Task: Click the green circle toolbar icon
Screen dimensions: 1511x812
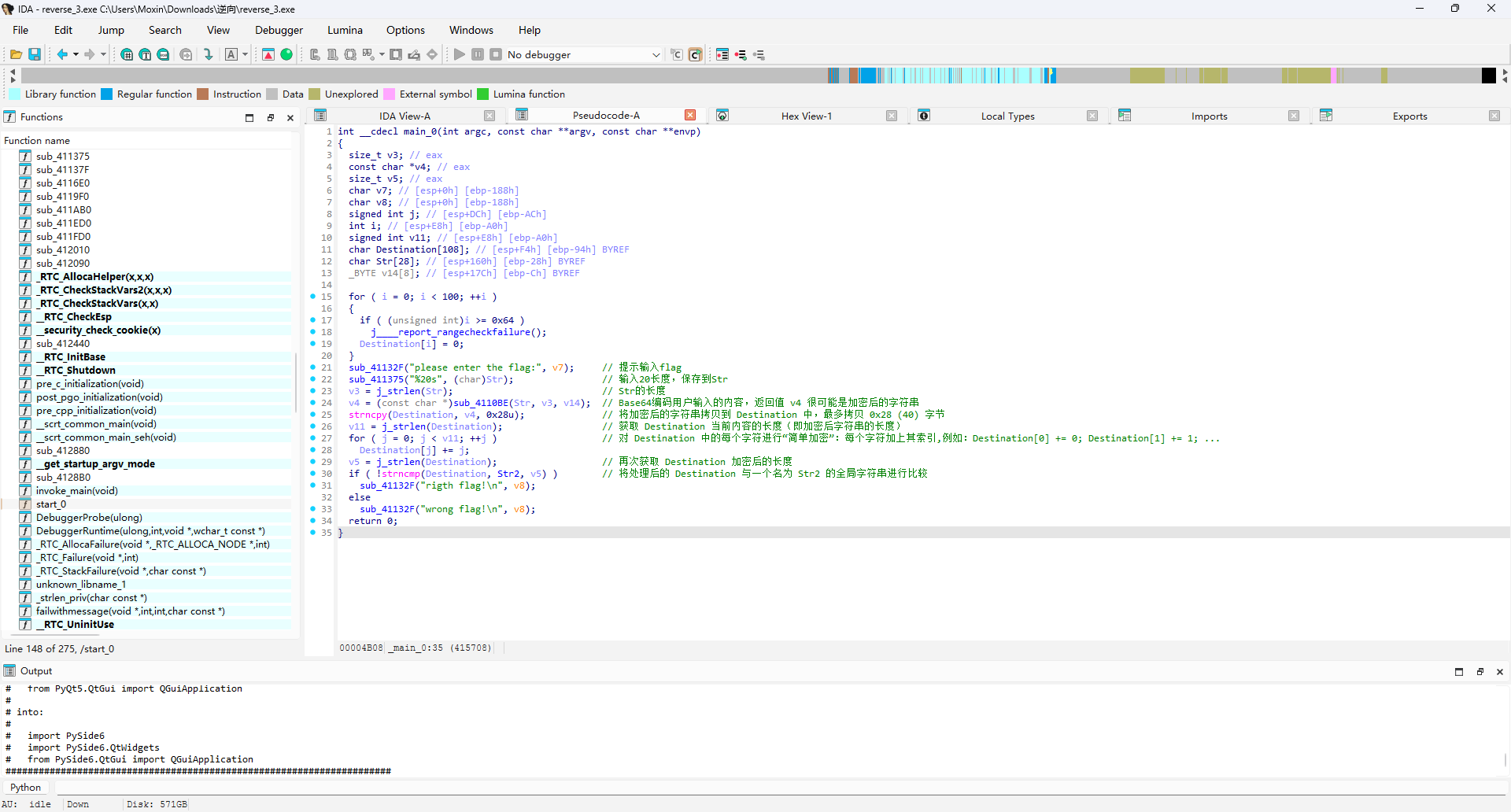Action: pos(286,54)
